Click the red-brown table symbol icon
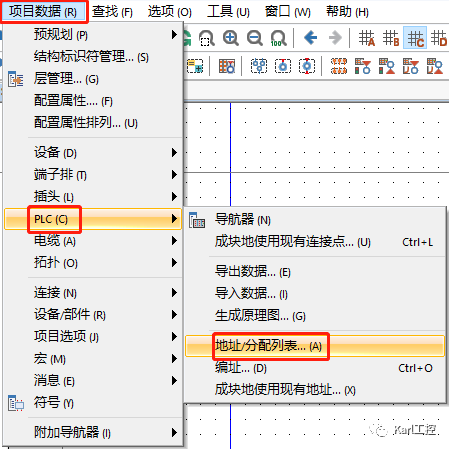 pyautogui.click(x=227, y=66)
